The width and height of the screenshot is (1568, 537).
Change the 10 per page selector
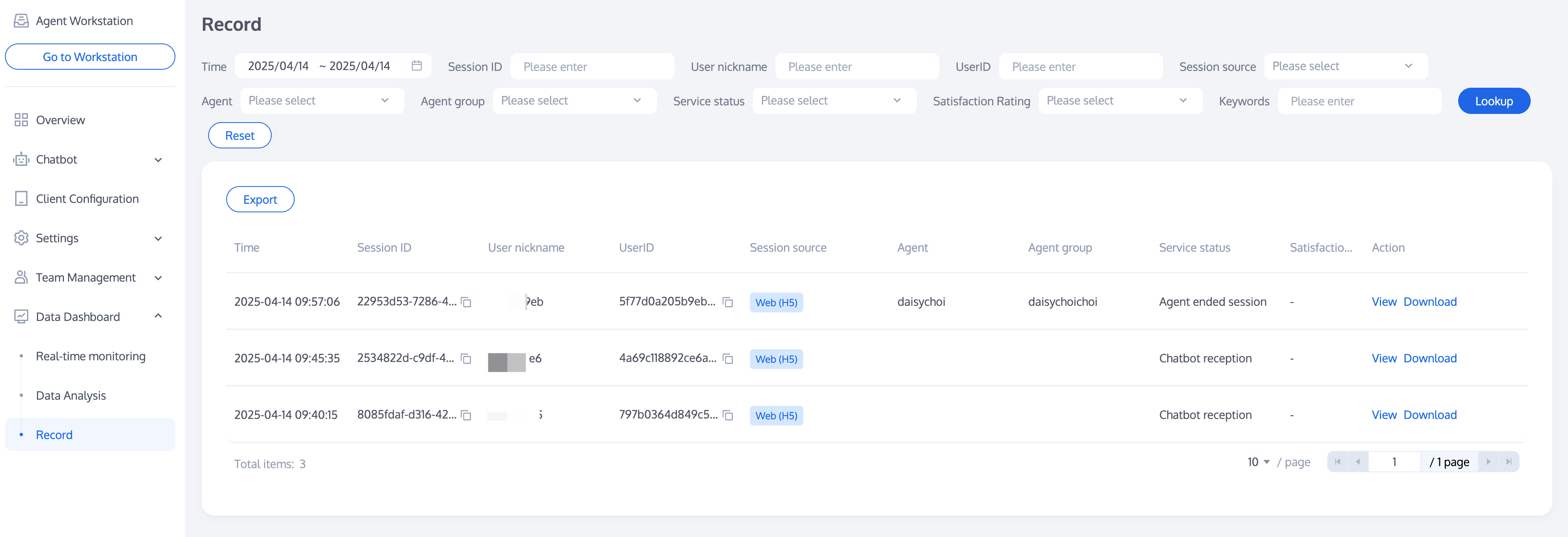click(1258, 462)
